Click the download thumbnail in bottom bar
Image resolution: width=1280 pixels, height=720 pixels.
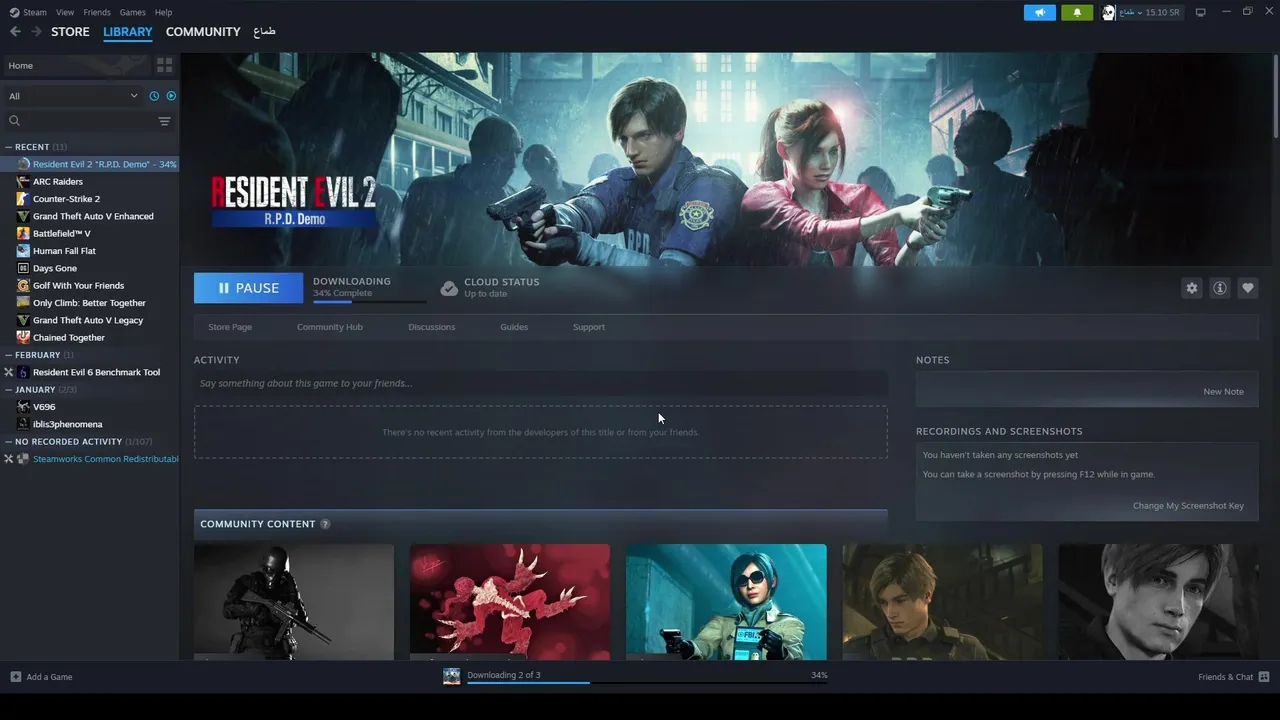point(452,676)
